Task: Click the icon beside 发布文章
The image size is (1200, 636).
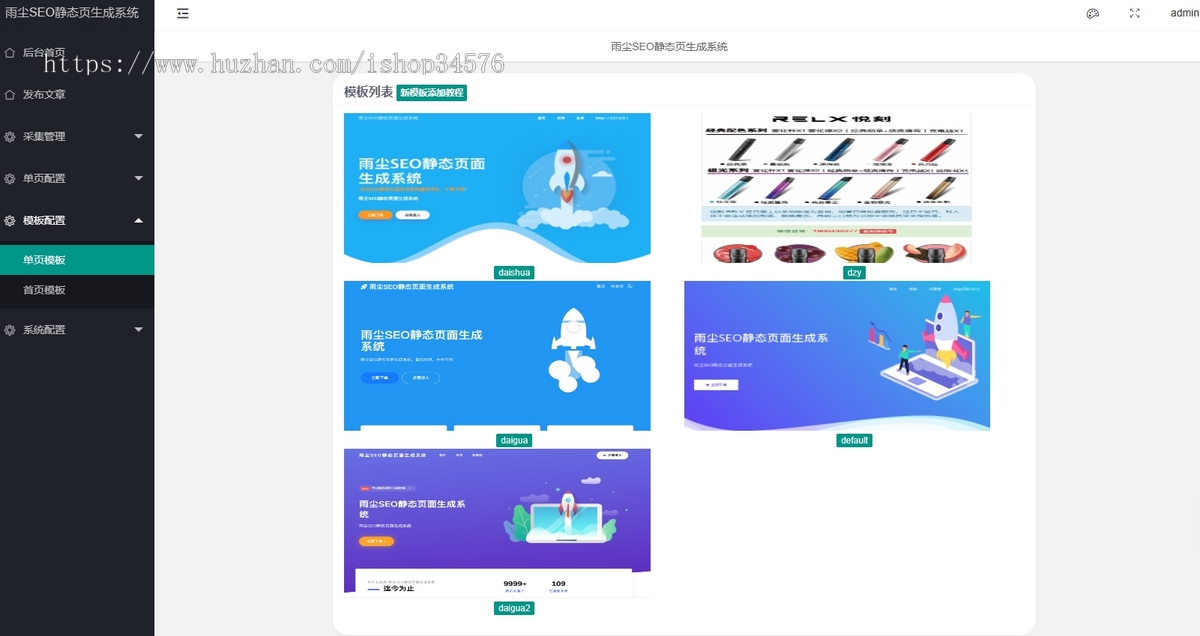Action: [x=10, y=94]
